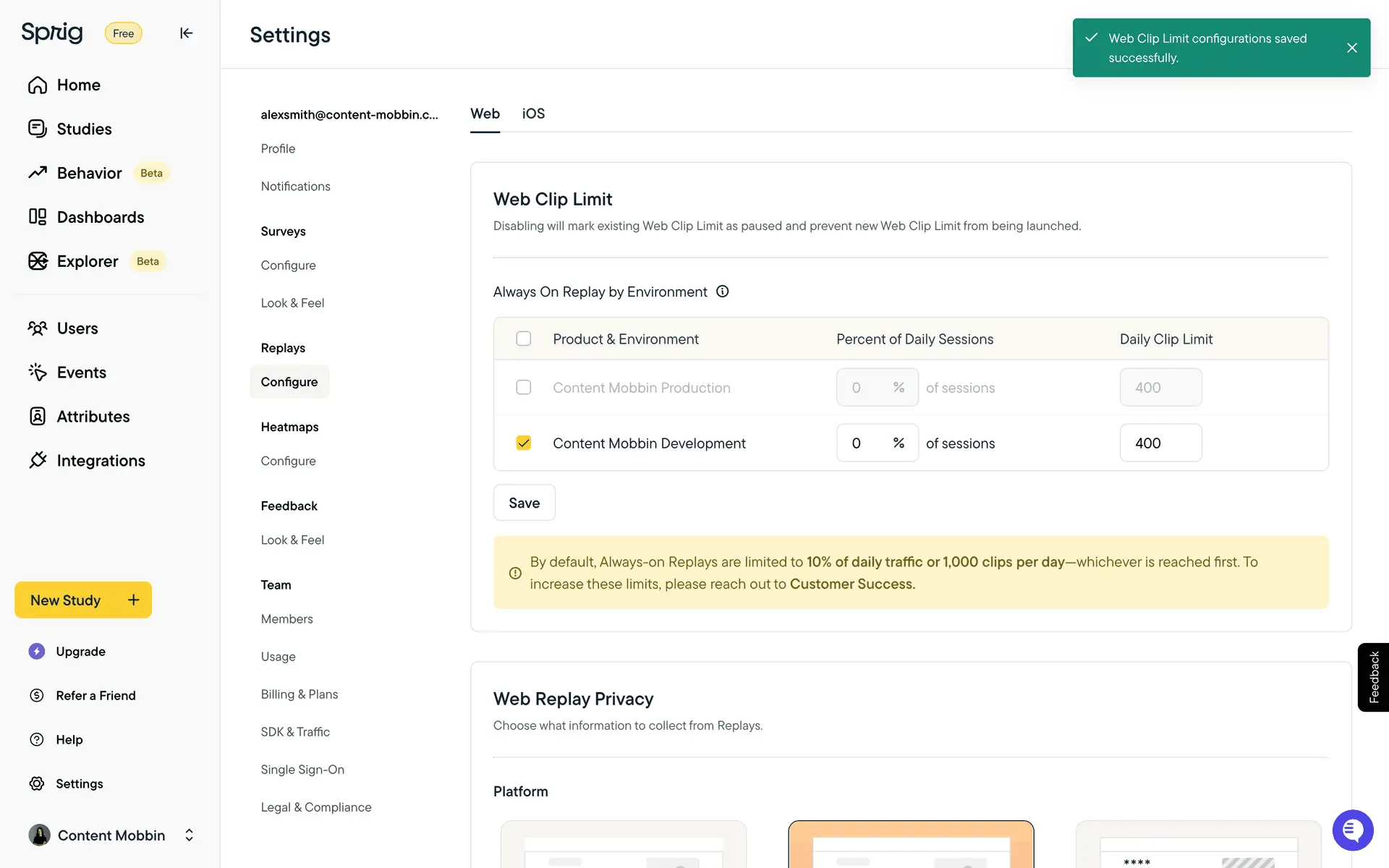This screenshot has height=868, width=1389.
Task: Toggle the select-all Product & Environment checkbox
Action: 523,339
